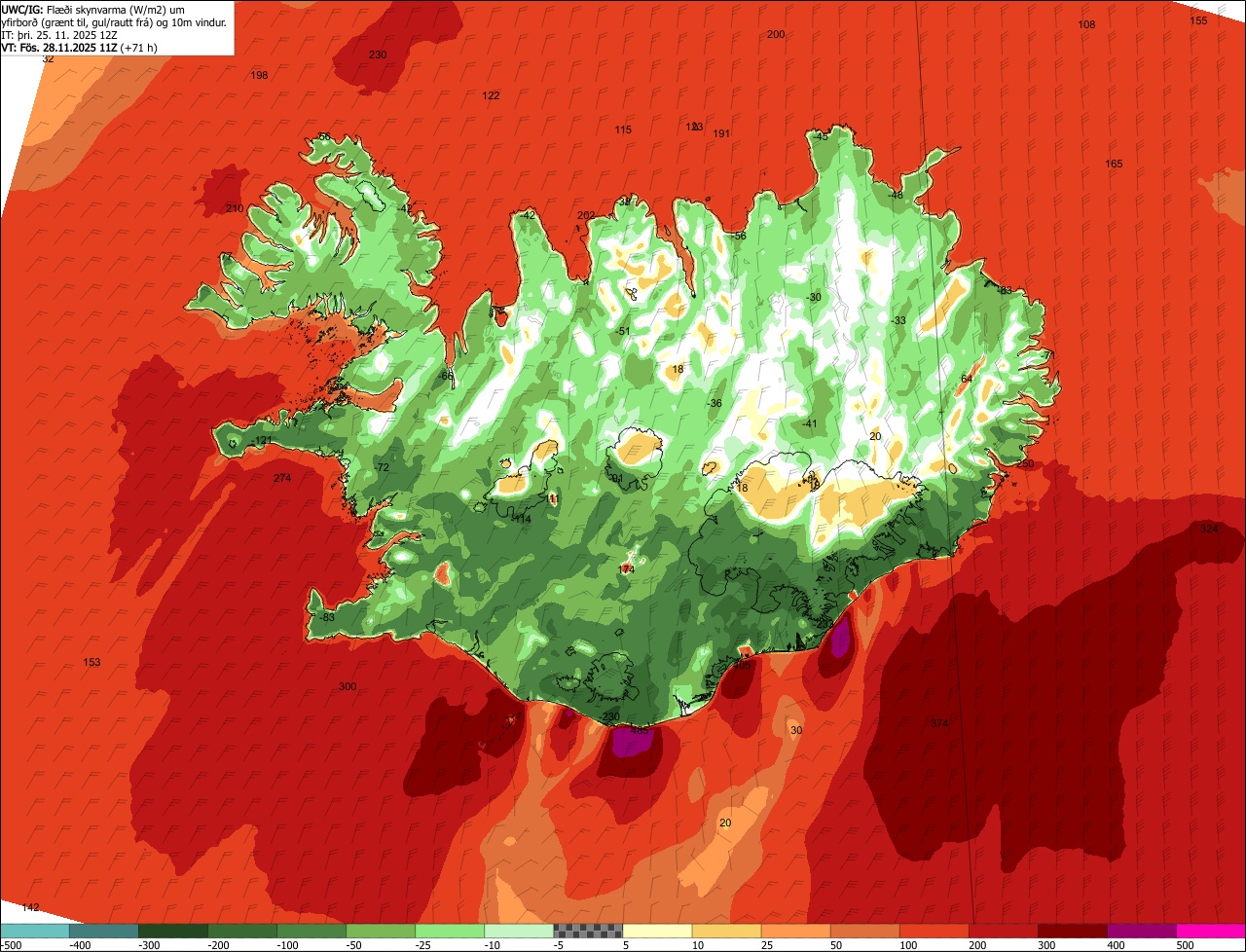Click the orange legend swatch between 25 and 50
The image size is (1246, 952).
(x=795, y=931)
